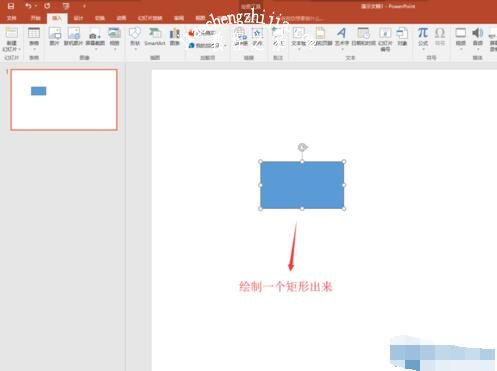Click the Undo arrow icon
The image size is (497, 371).
(x=28, y=6)
